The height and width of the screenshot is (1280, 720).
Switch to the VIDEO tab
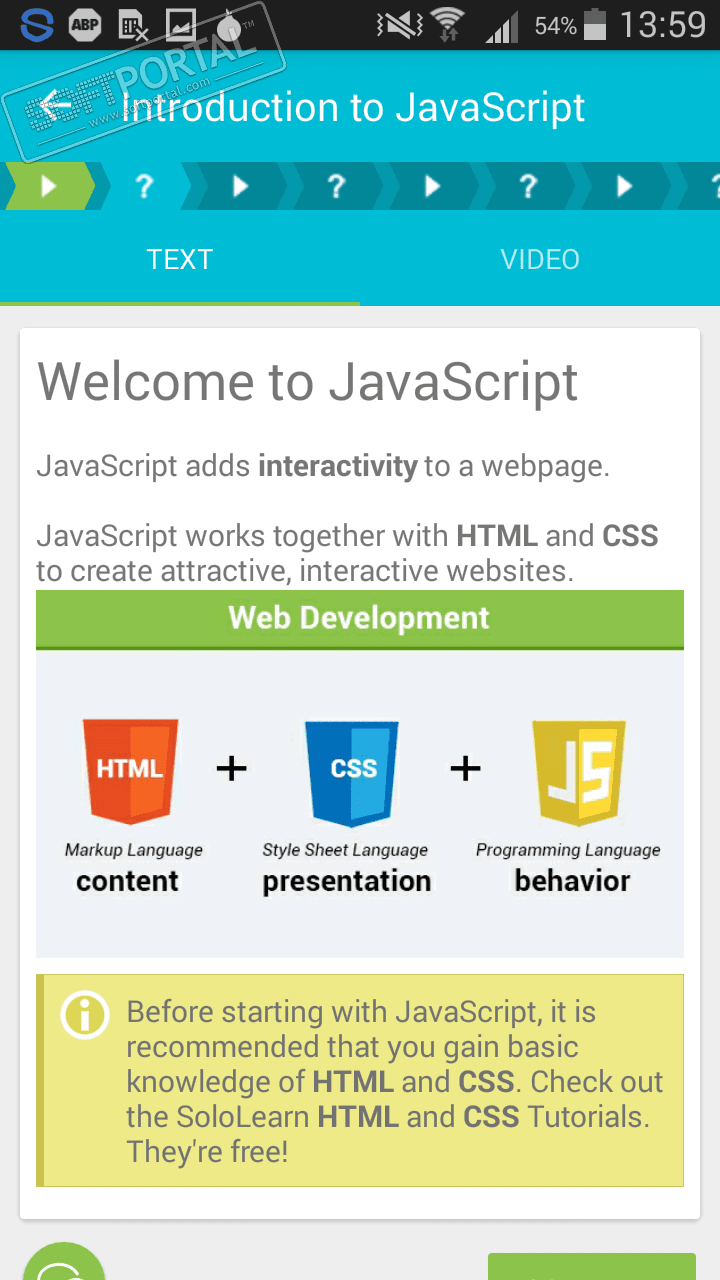540,260
